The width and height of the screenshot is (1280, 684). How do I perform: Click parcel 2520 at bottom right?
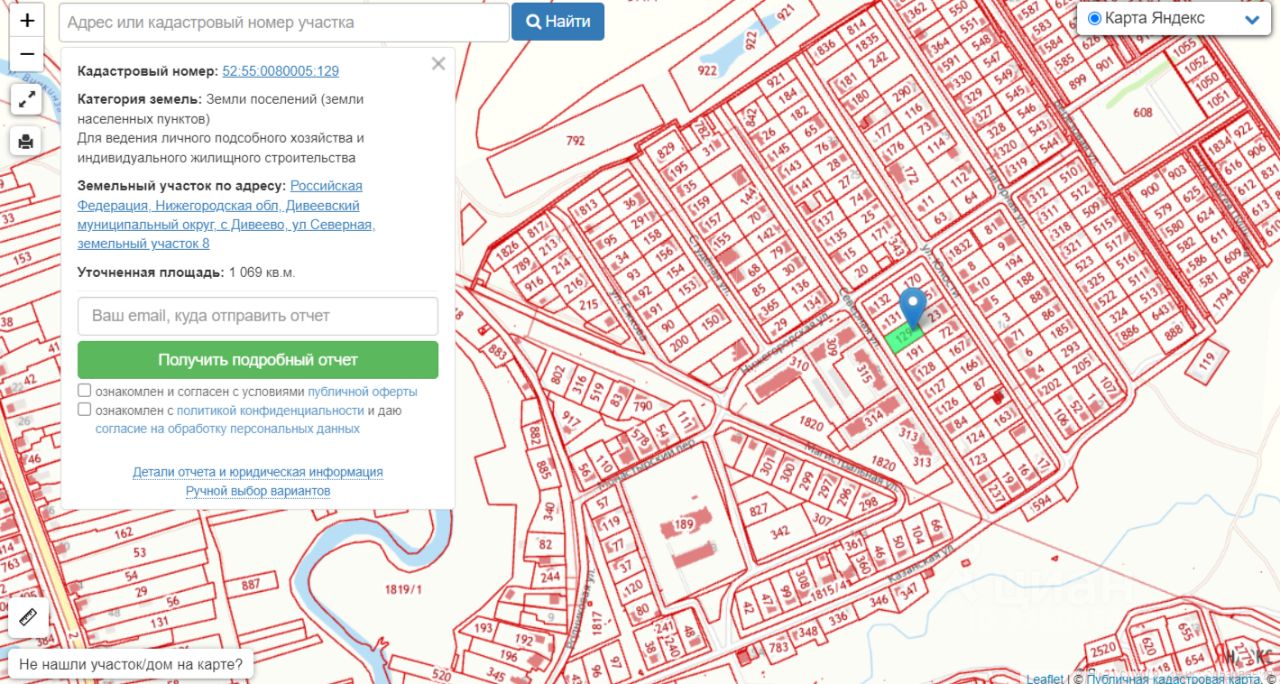click(x=1103, y=652)
